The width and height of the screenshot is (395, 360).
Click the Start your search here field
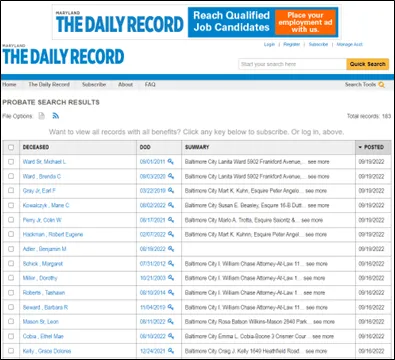pyautogui.click(x=292, y=64)
